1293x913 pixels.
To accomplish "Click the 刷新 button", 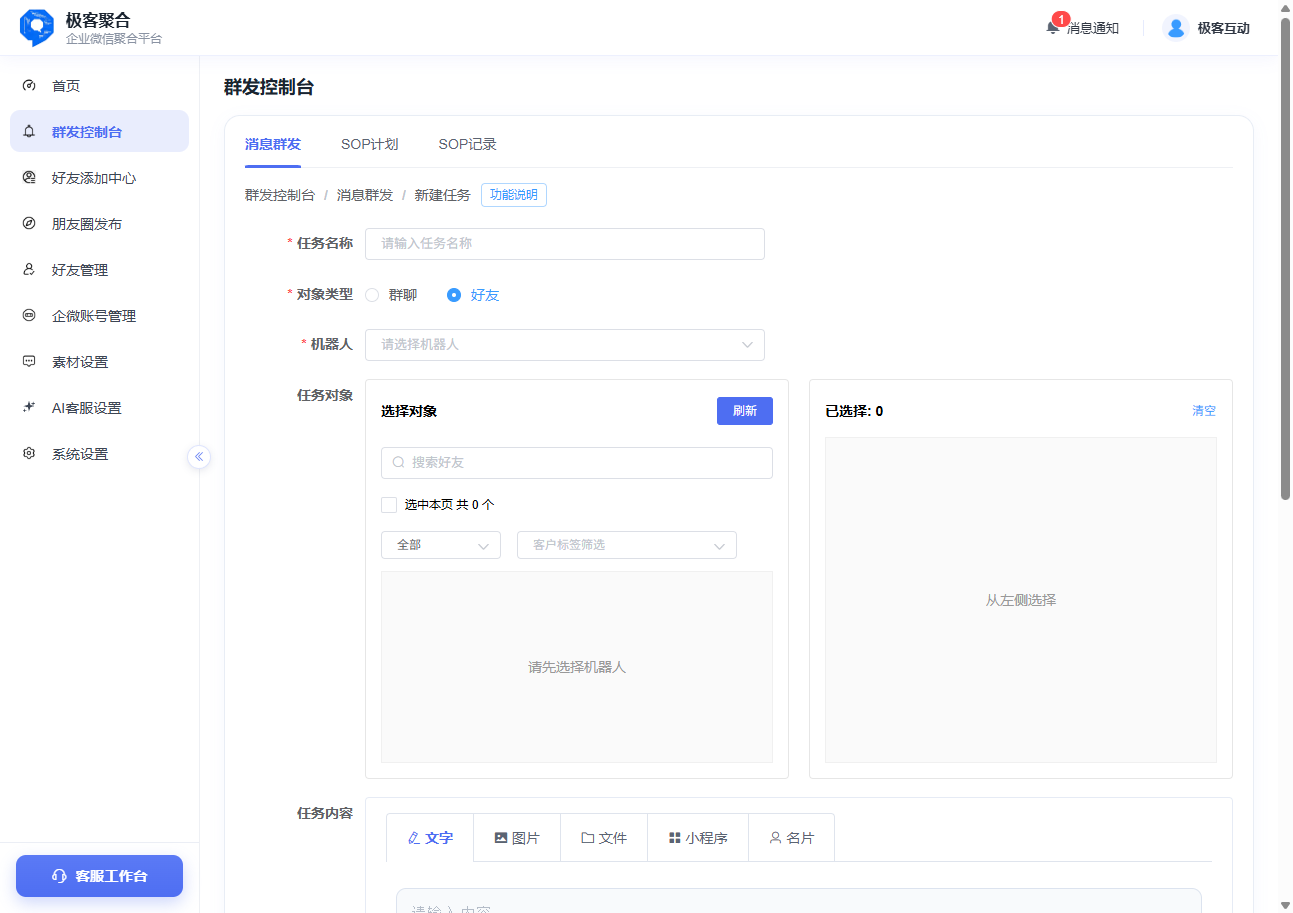I will [745, 411].
